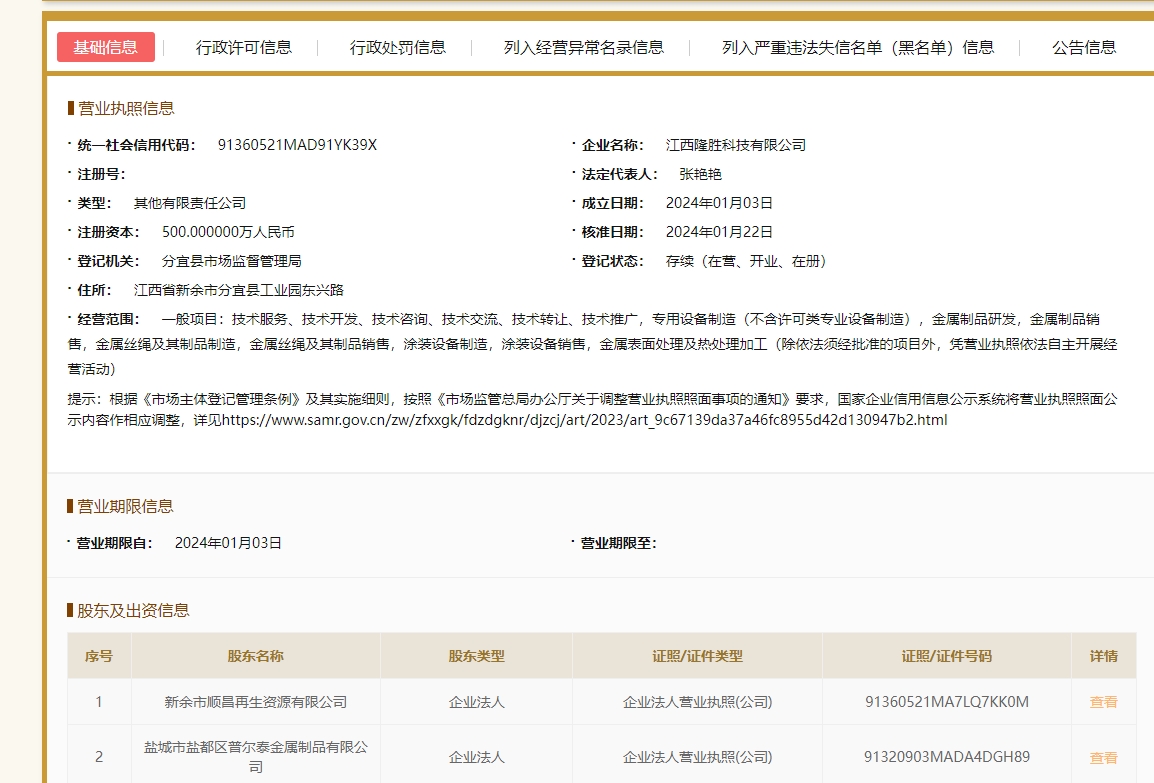This screenshot has height=783, width=1154.
Task: Click the 股东名称 column header
Action: (255, 656)
